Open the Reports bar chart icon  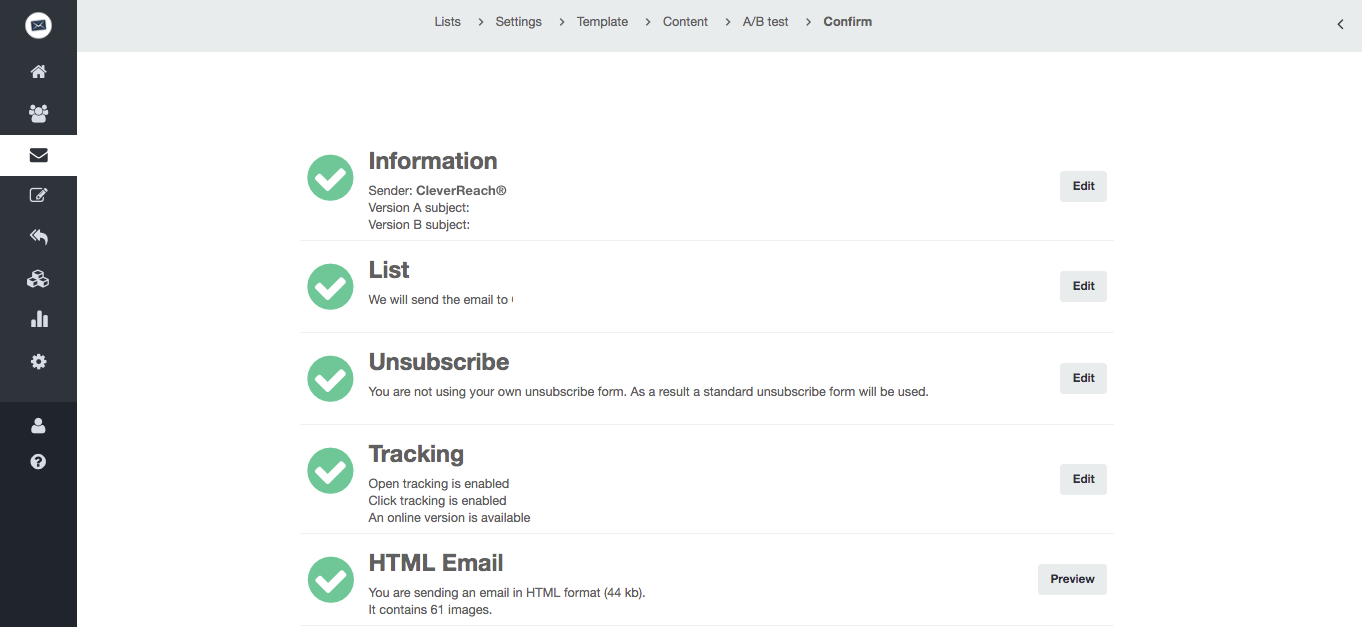(x=38, y=320)
